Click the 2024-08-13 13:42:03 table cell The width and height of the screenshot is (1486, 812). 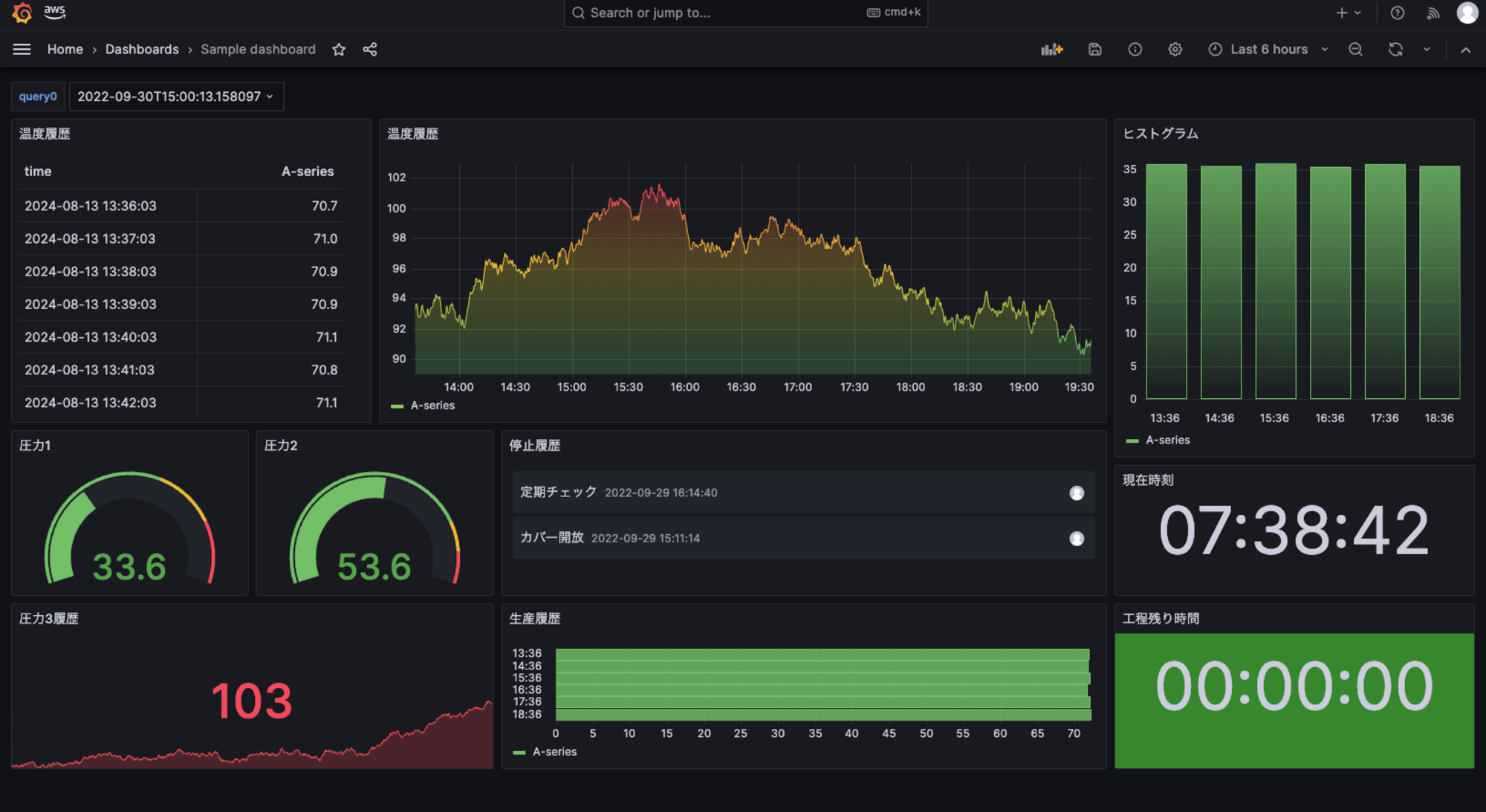click(108, 403)
